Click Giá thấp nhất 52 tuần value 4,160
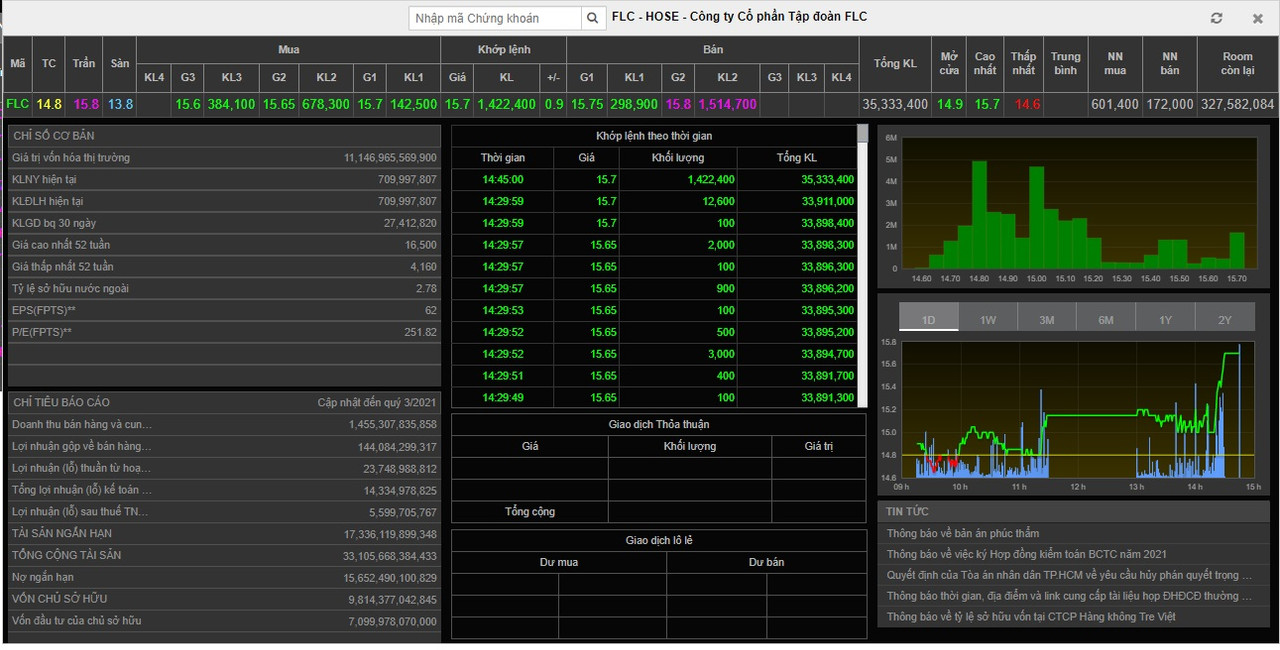Screen dimensions: 1280x650 tap(423, 267)
